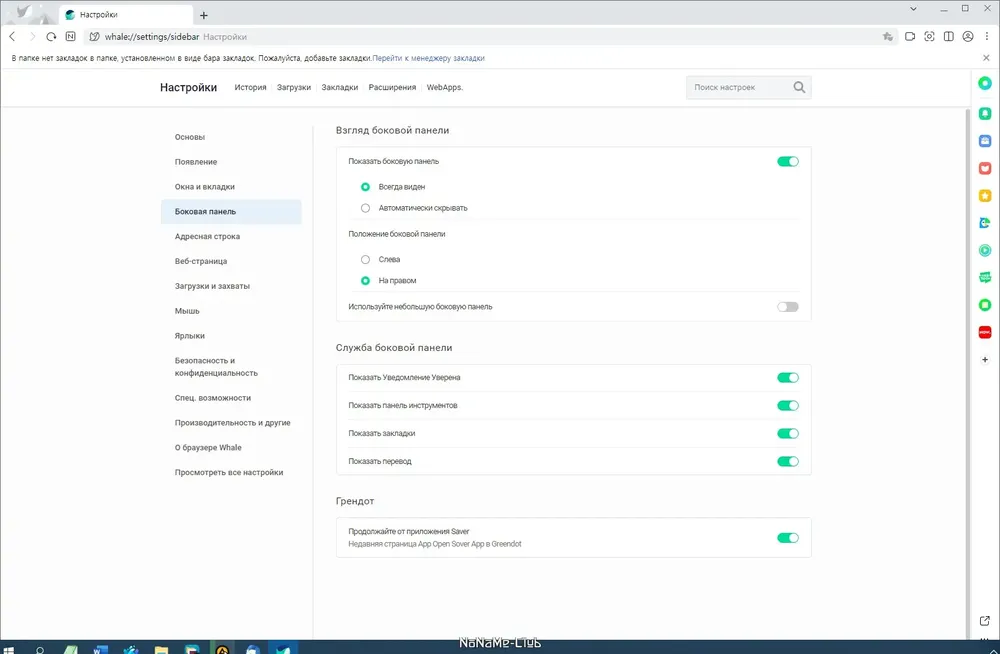Select the 'Всегда виден' radio option
Viewport: 1000px width, 654px height.
[x=365, y=187]
